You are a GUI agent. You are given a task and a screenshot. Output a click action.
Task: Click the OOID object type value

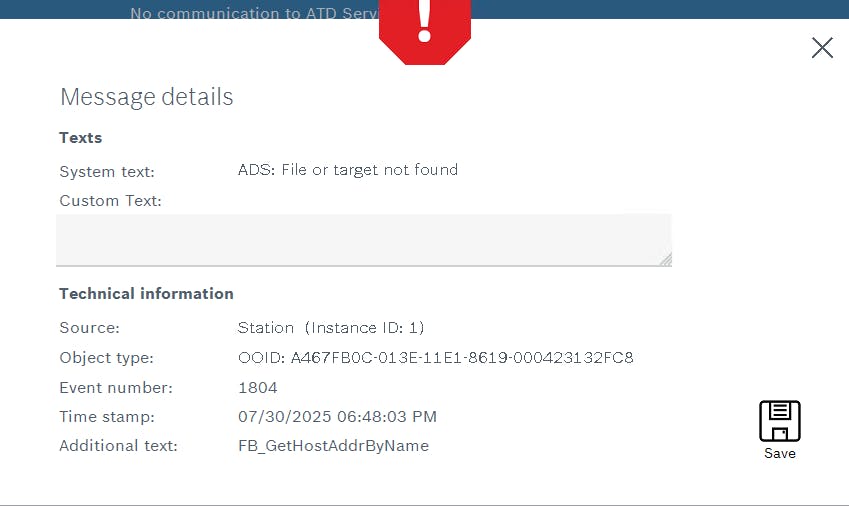tap(435, 358)
